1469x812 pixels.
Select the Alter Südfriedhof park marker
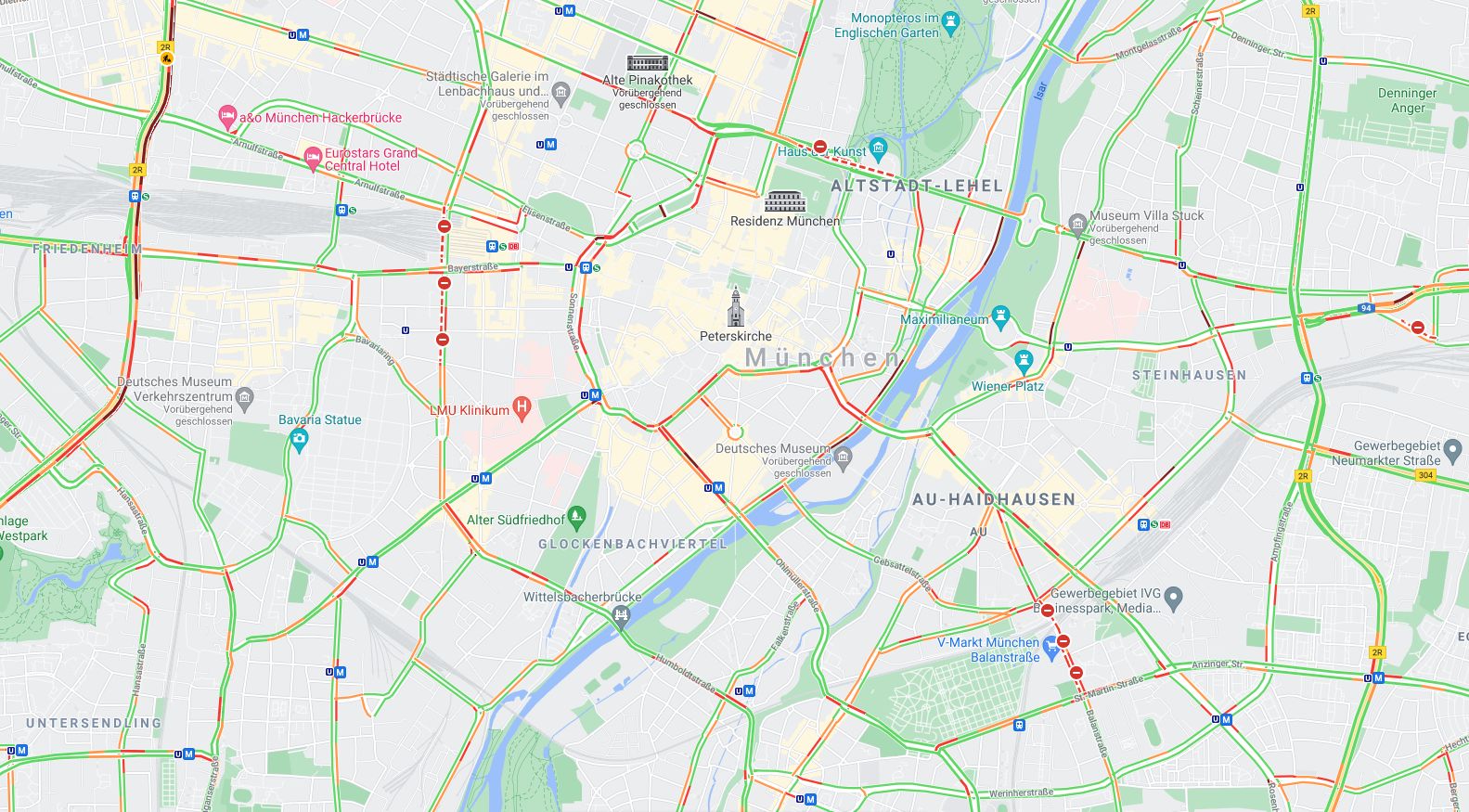point(576,517)
